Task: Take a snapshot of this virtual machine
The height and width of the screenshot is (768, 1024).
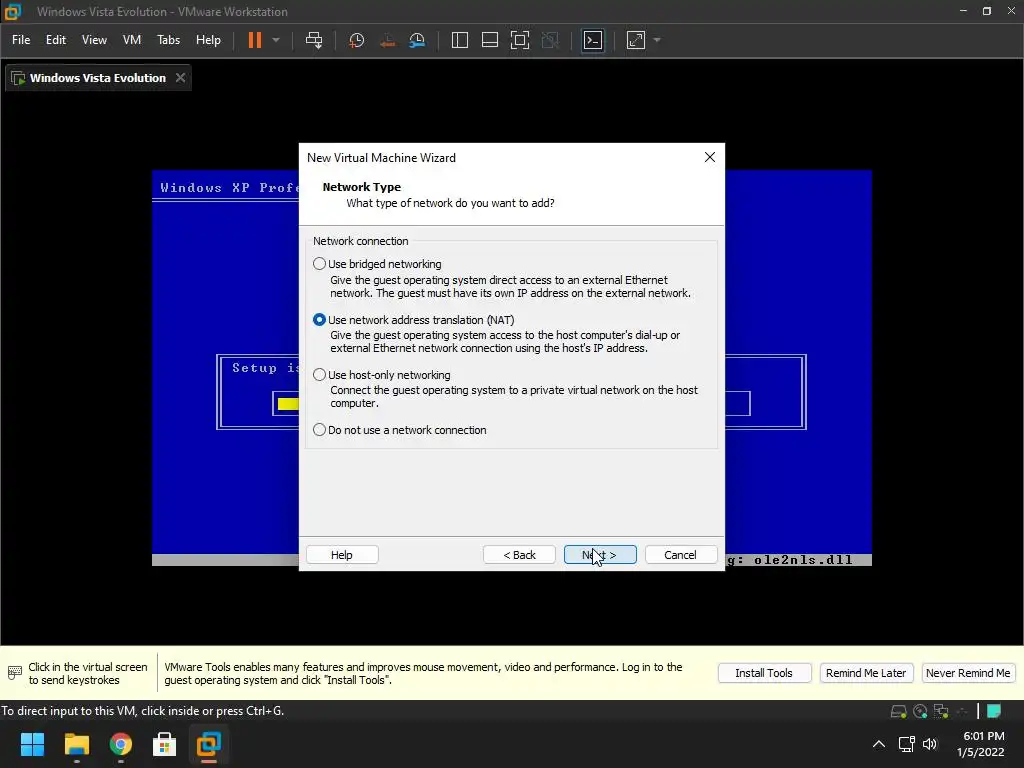Action: pos(357,40)
